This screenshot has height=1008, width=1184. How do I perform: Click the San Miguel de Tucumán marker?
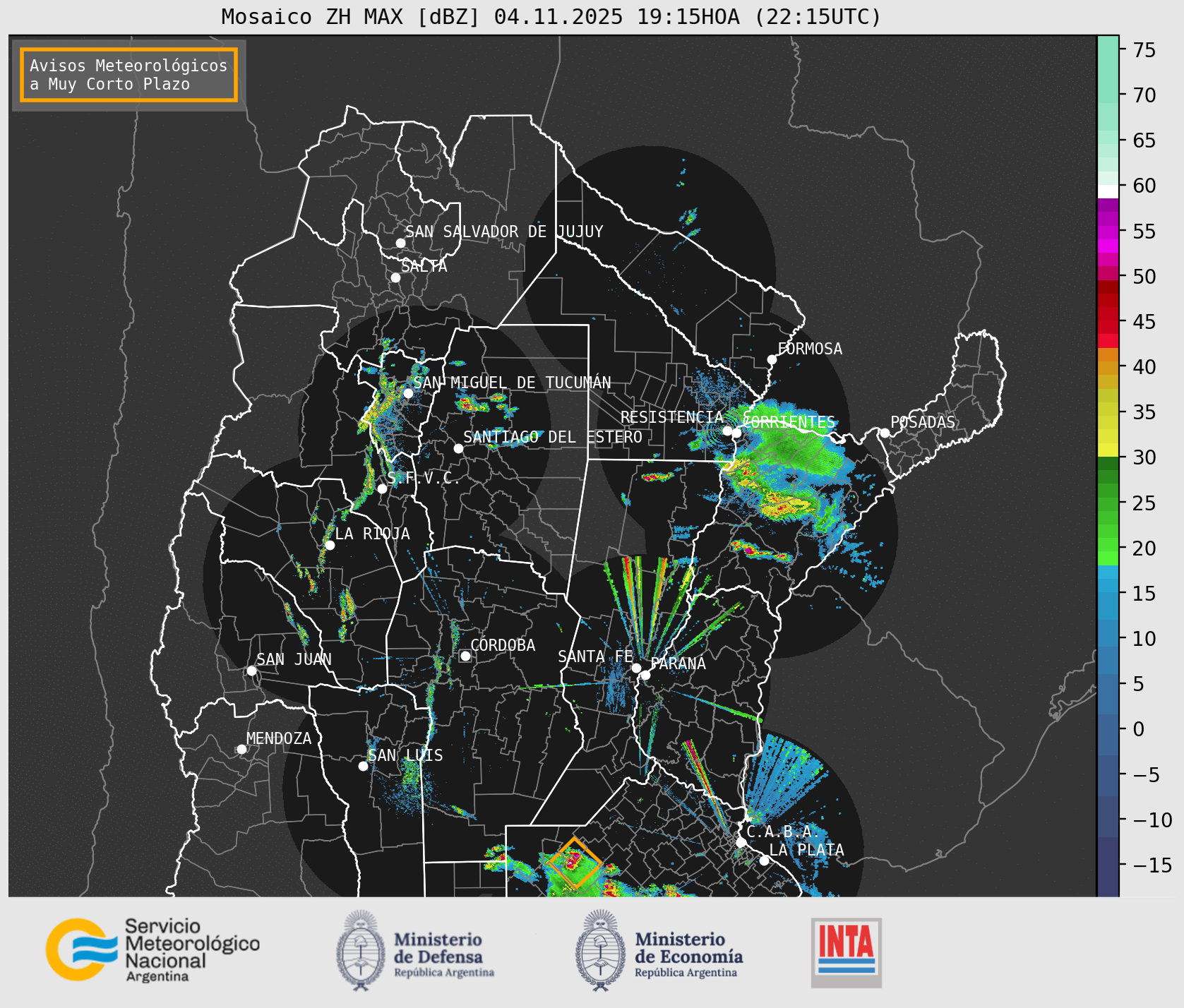(408, 393)
